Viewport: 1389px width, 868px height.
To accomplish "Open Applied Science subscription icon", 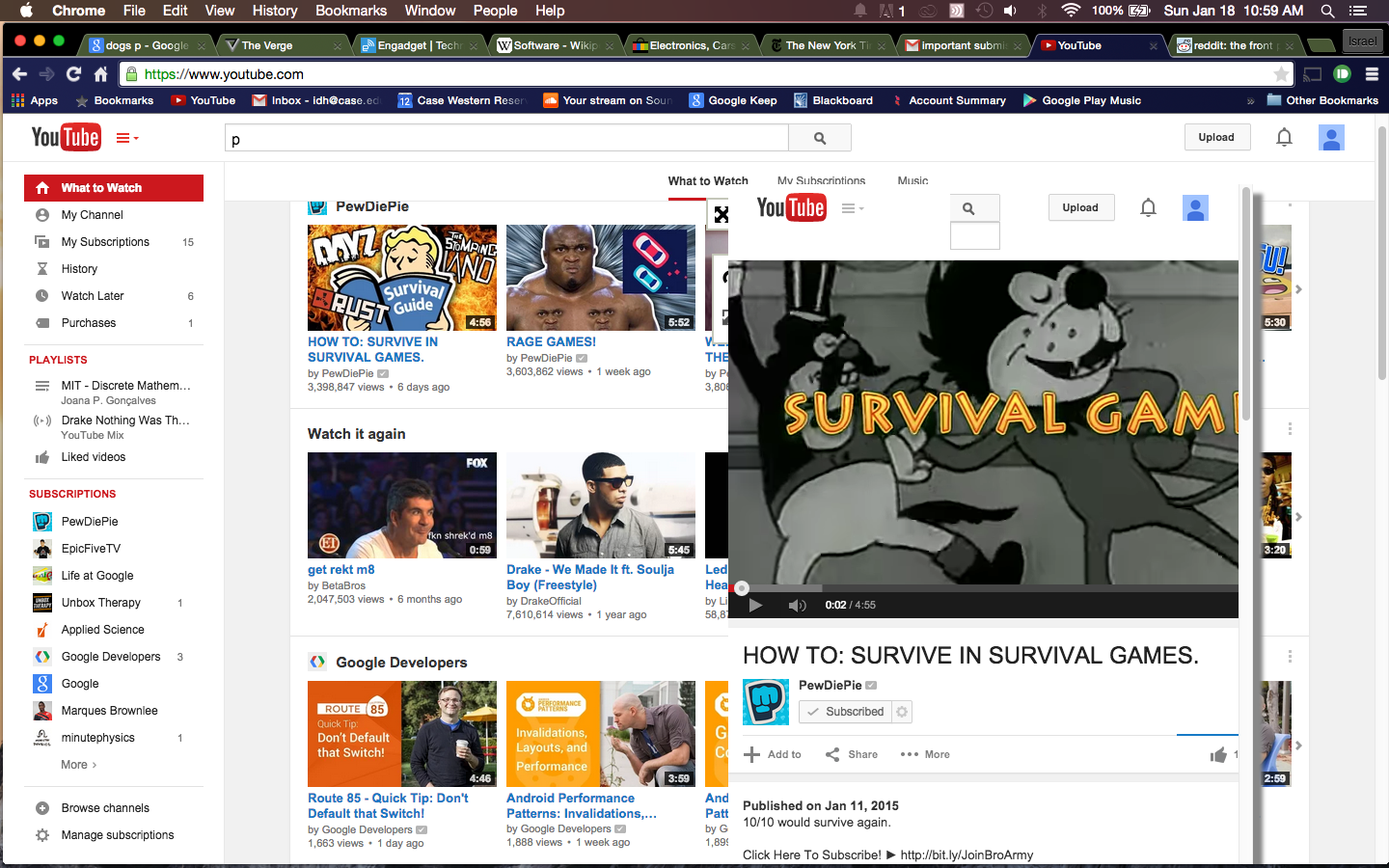I will coord(42,630).
